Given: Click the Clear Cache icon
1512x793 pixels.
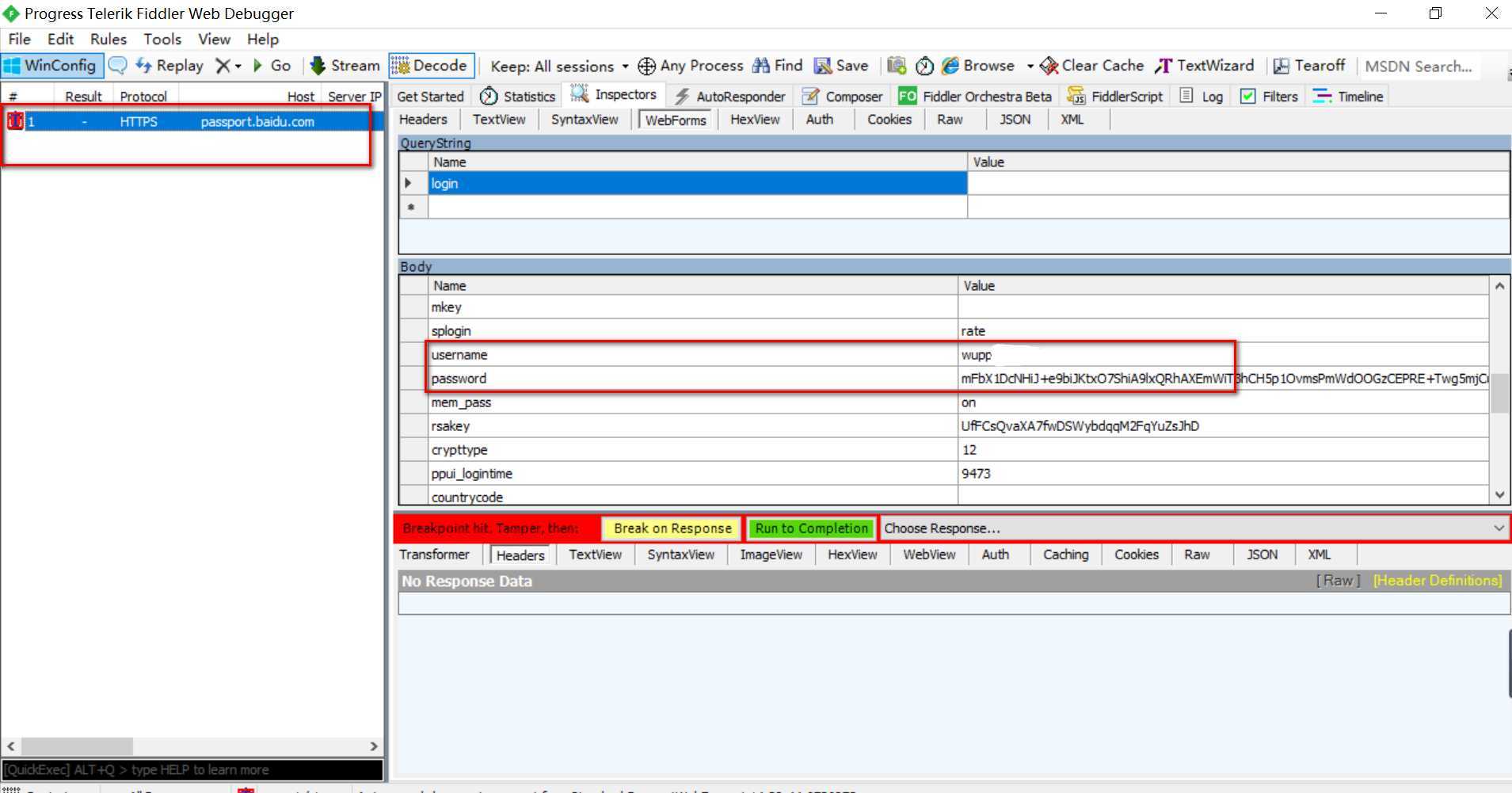Looking at the screenshot, I should point(1049,66).
